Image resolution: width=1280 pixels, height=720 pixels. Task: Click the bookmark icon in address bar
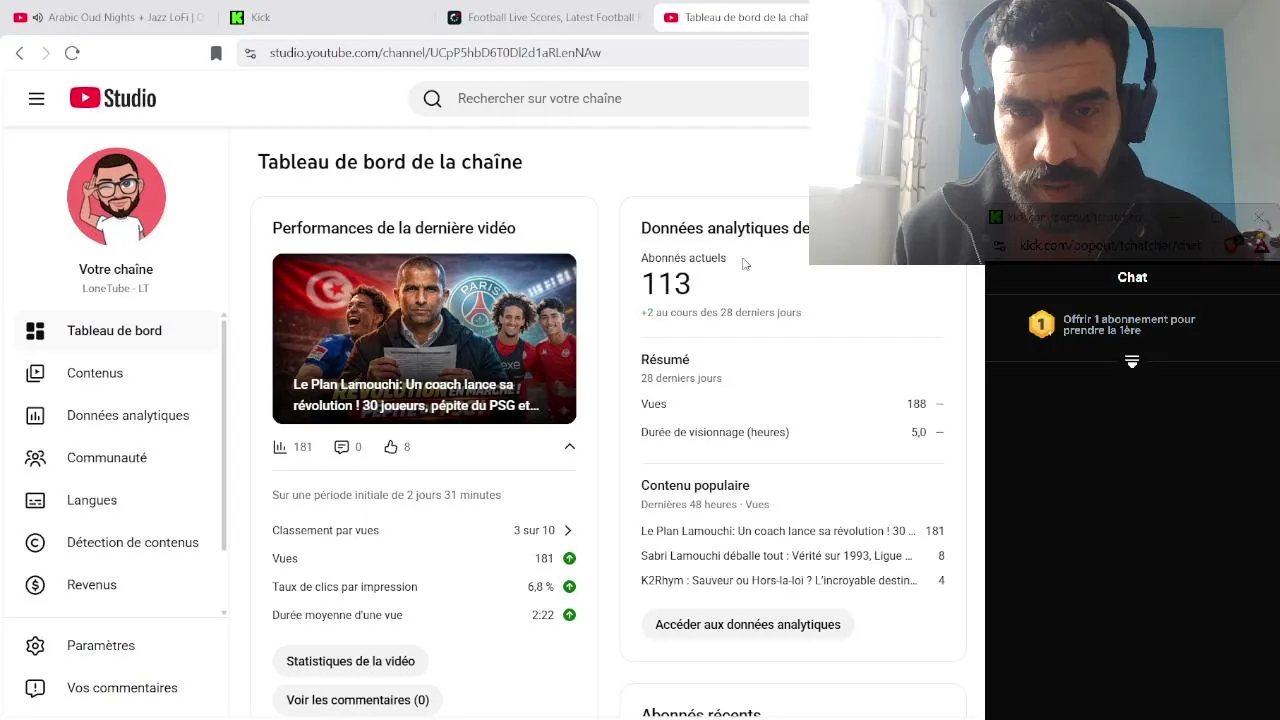click(x=216, y=53)
